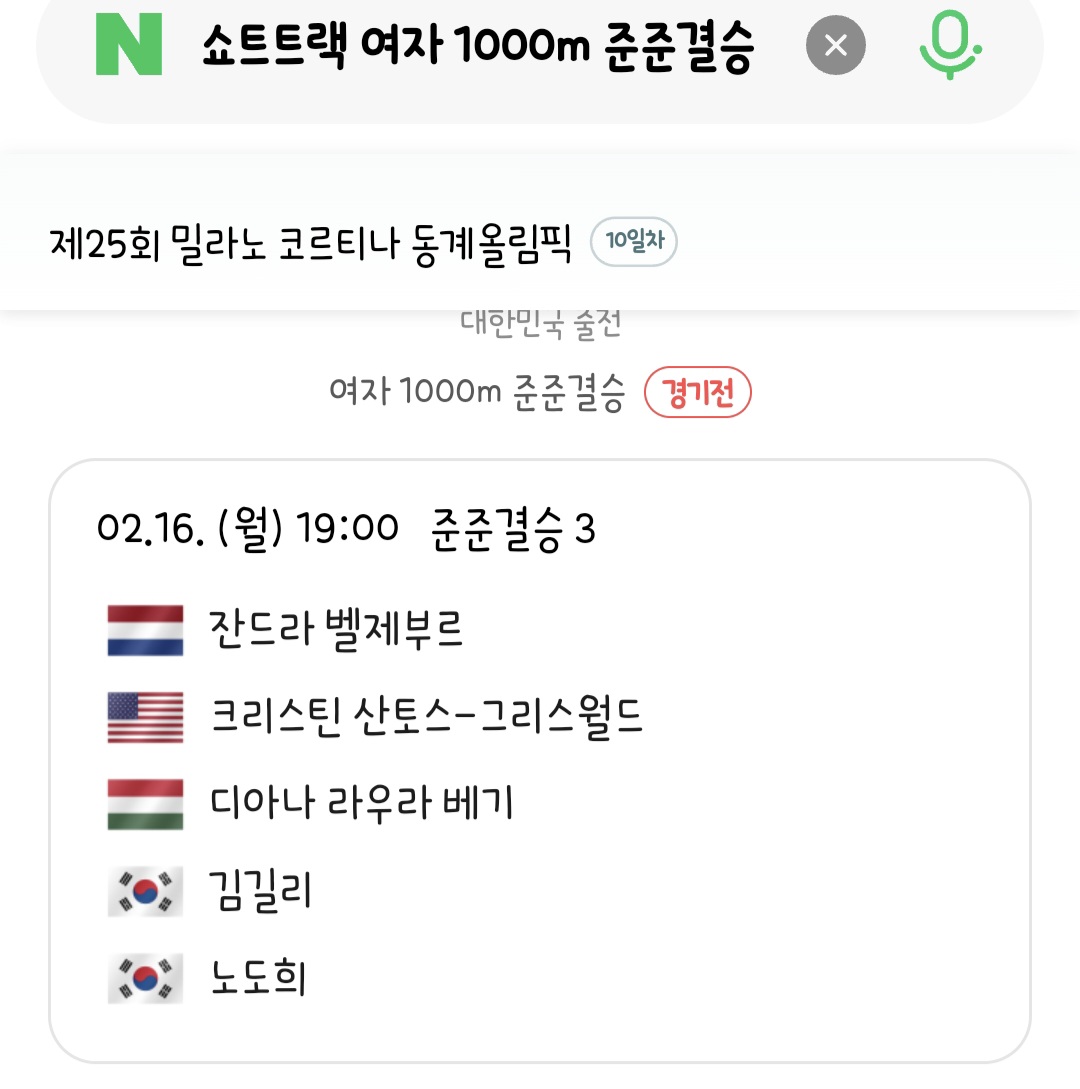The width and height of the screenshot is (1080, 1089).
Task: Select the 여자 1000m 준준결승 label
Action: coord(477,393)
